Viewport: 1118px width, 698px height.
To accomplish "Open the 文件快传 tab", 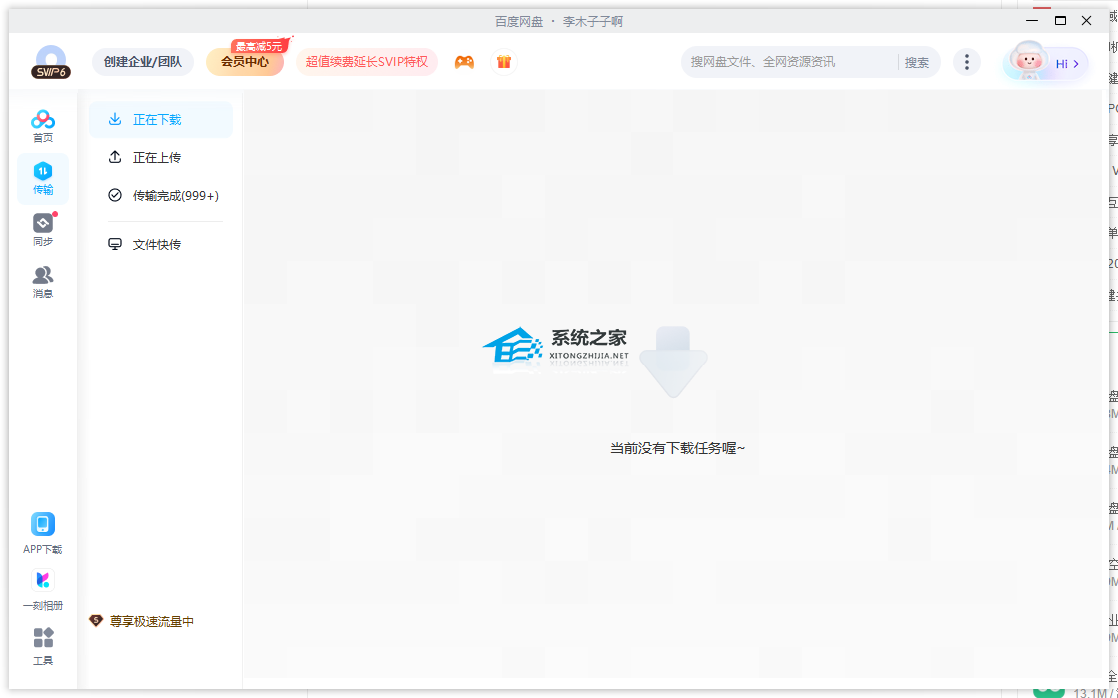I will point(161,245).
